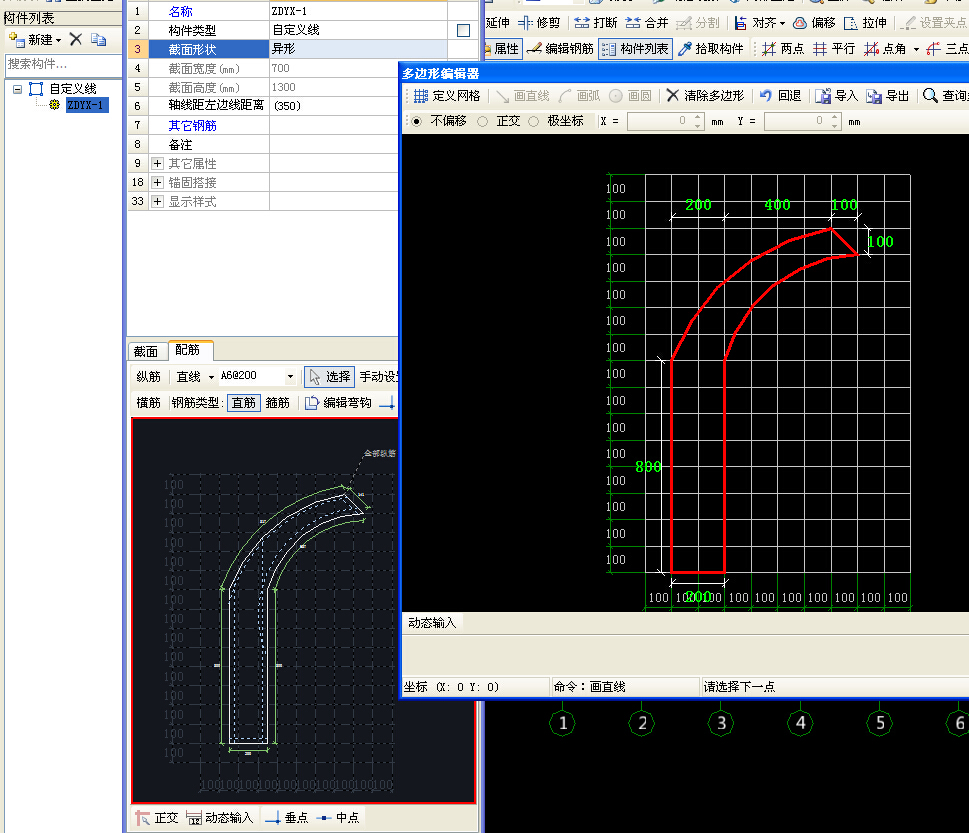The width and height of the screenshot is (969, 833).
Task: Select the 三点 three-point tool
Action: (x=947, y=49)
